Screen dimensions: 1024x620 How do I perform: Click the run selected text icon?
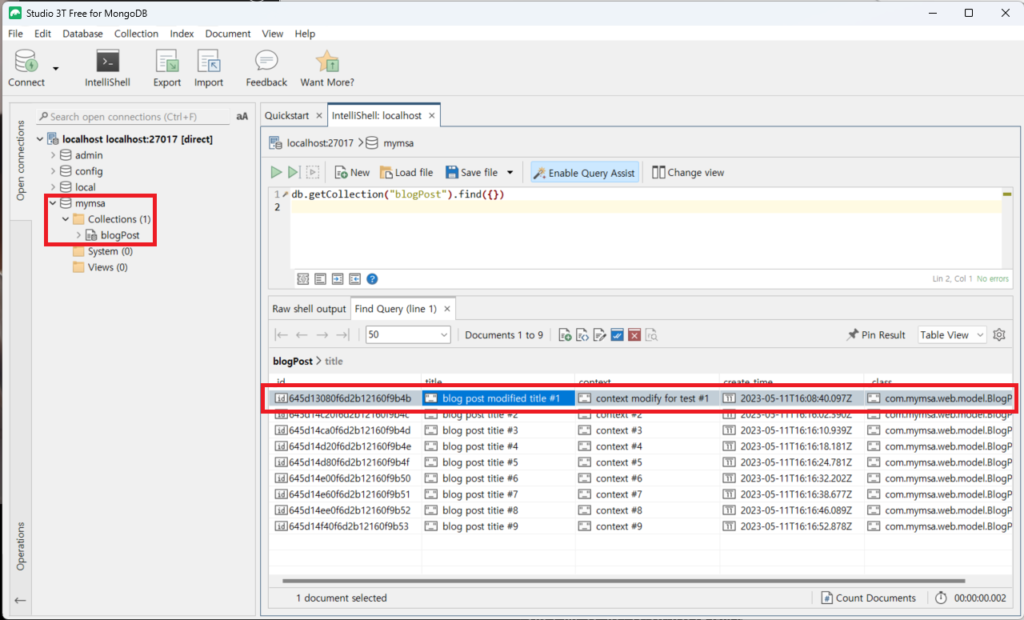(312, 172)
